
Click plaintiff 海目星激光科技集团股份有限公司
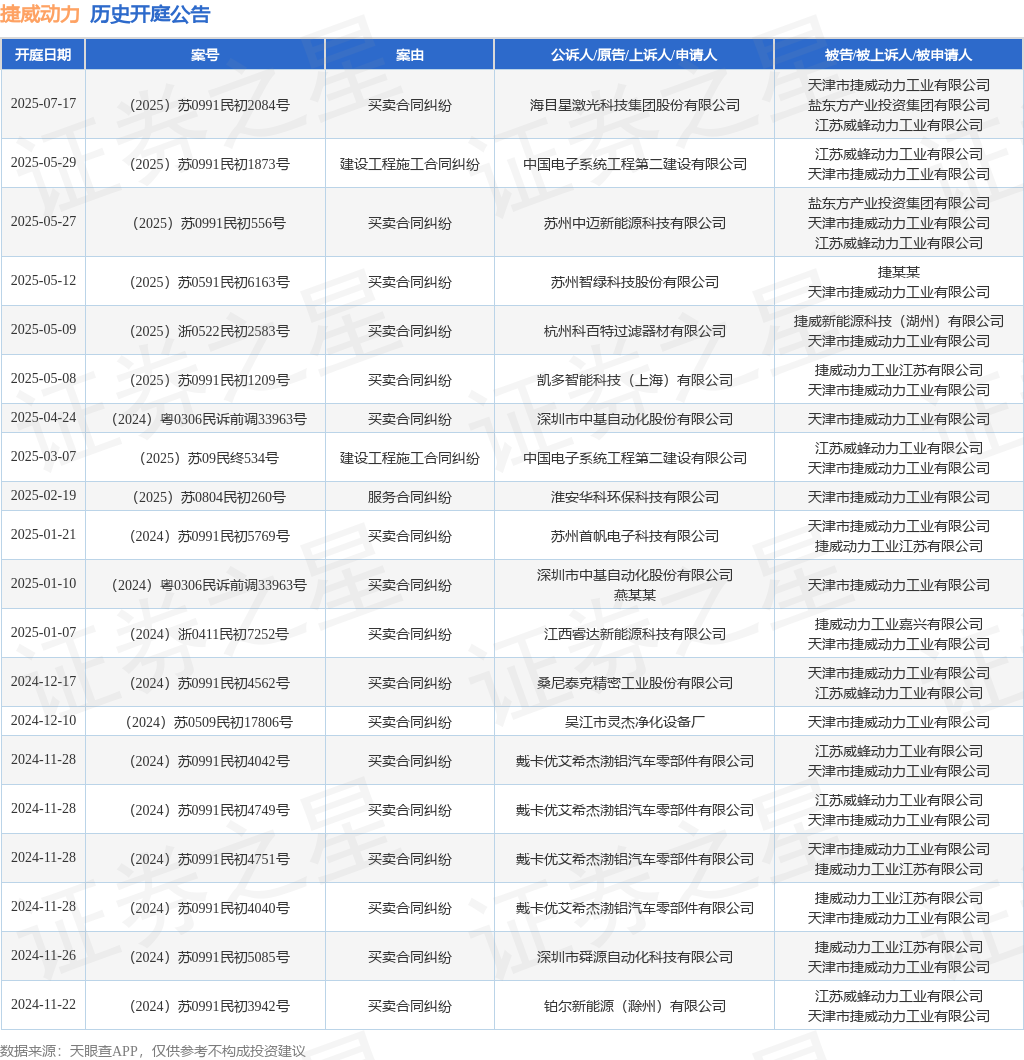634,105
